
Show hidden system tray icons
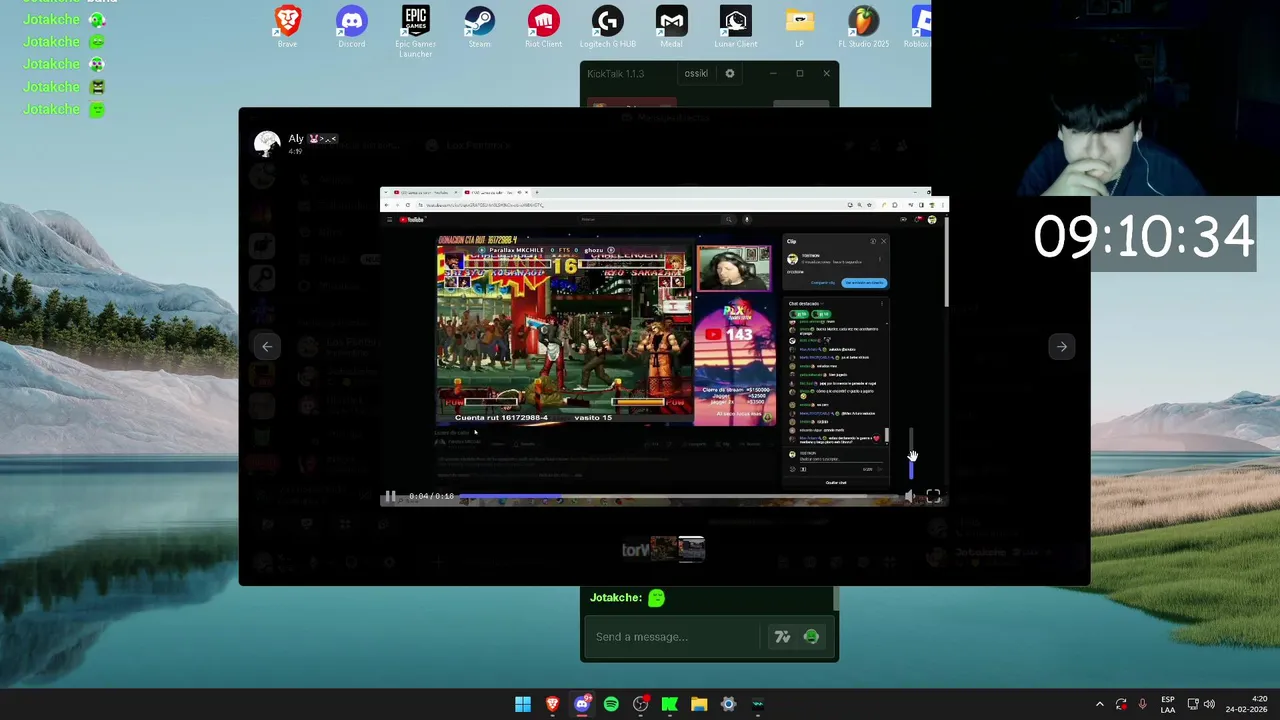click(x=1099, y=705)
